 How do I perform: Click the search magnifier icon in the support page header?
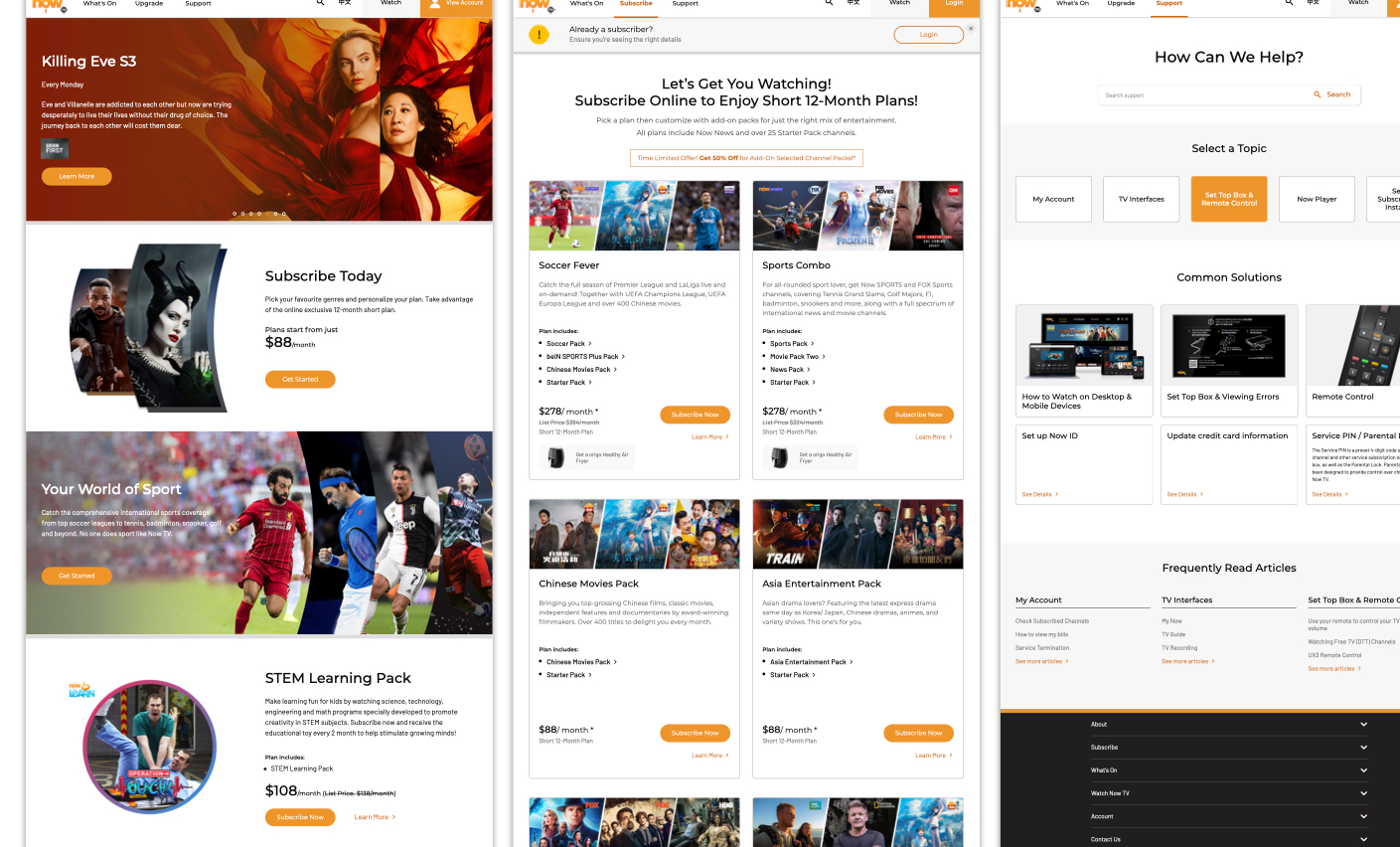coord(1289,3)
